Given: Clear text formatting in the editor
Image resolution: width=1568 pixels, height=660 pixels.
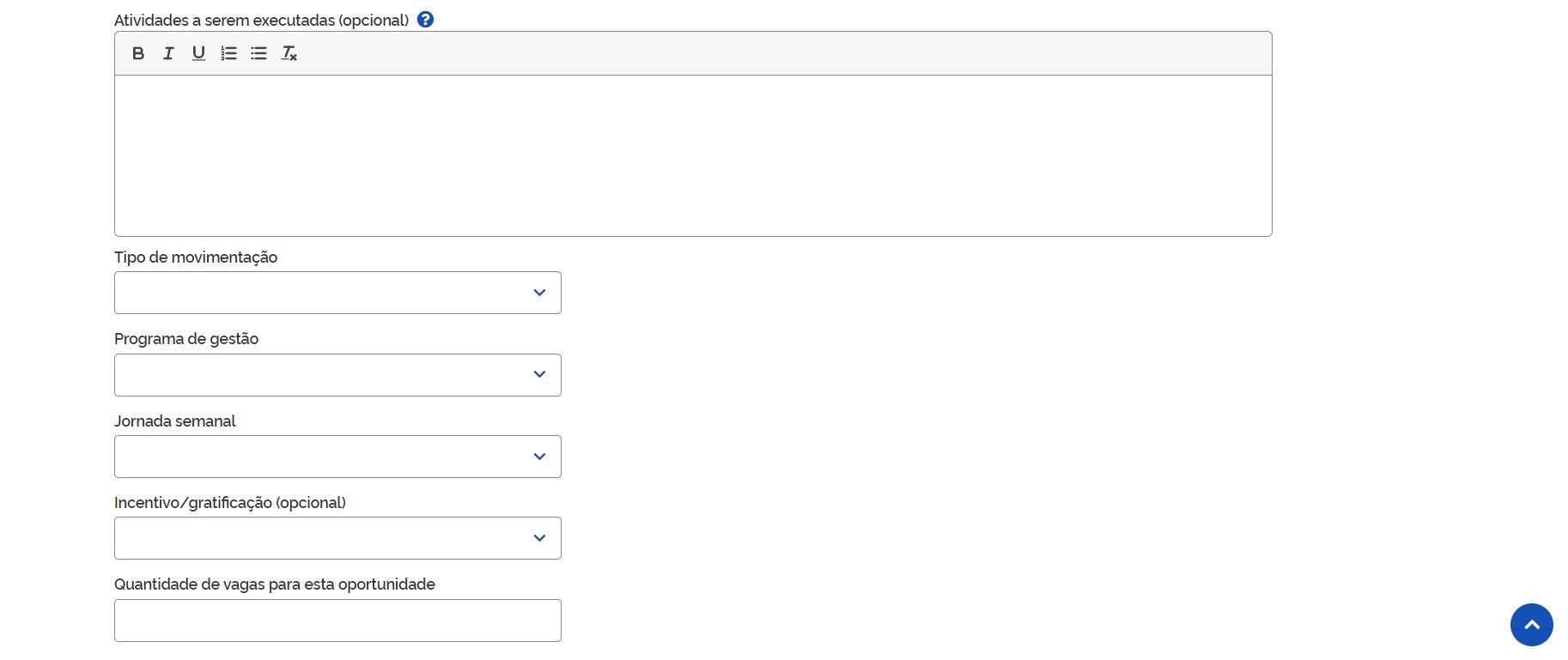Looking at the screenshot, I should pos(289,53).
